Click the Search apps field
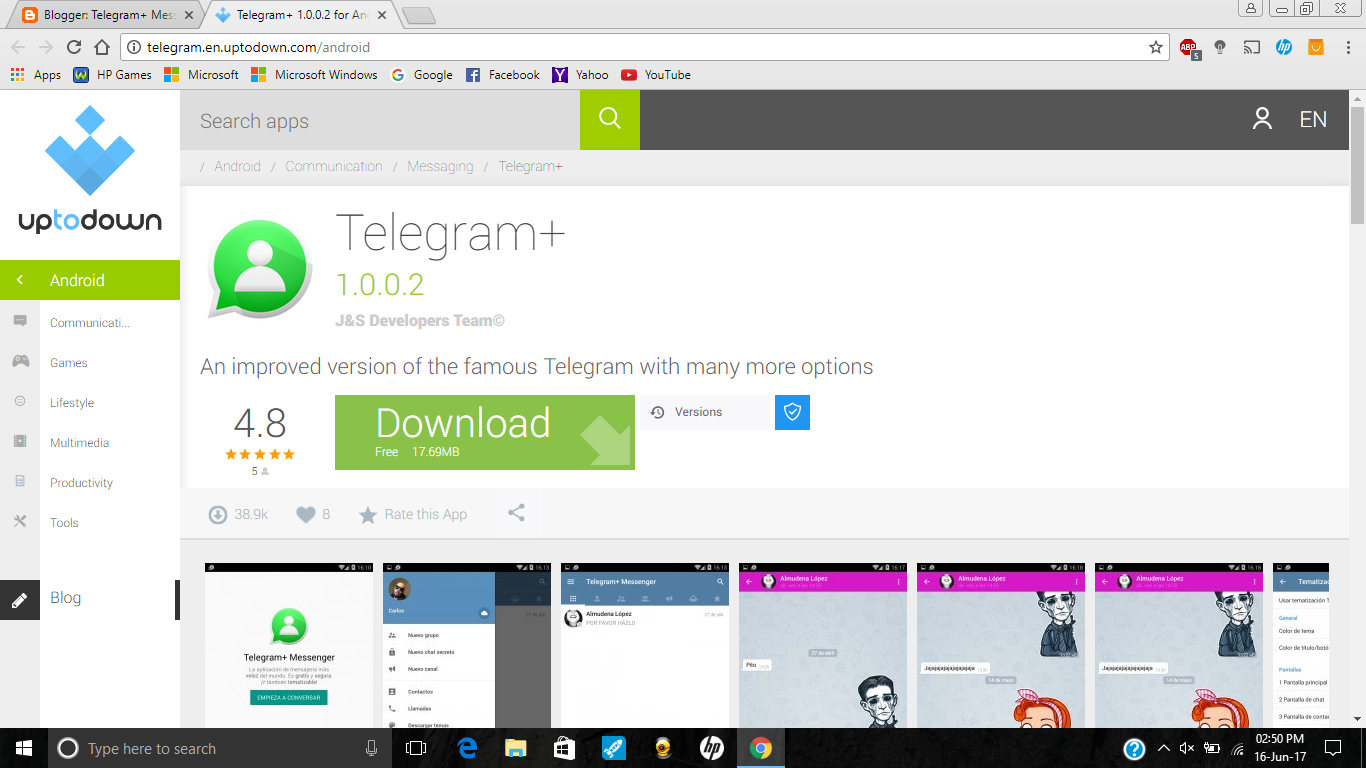 380,120
